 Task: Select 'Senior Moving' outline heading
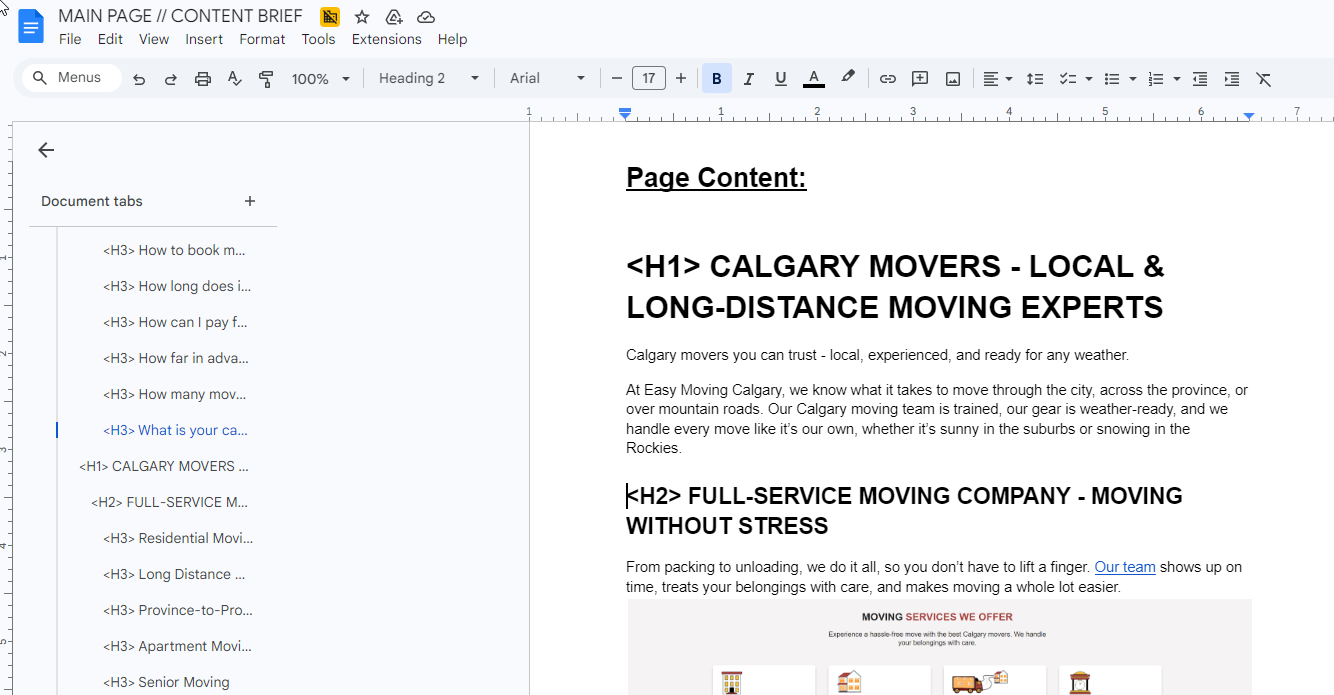[166, 682]
